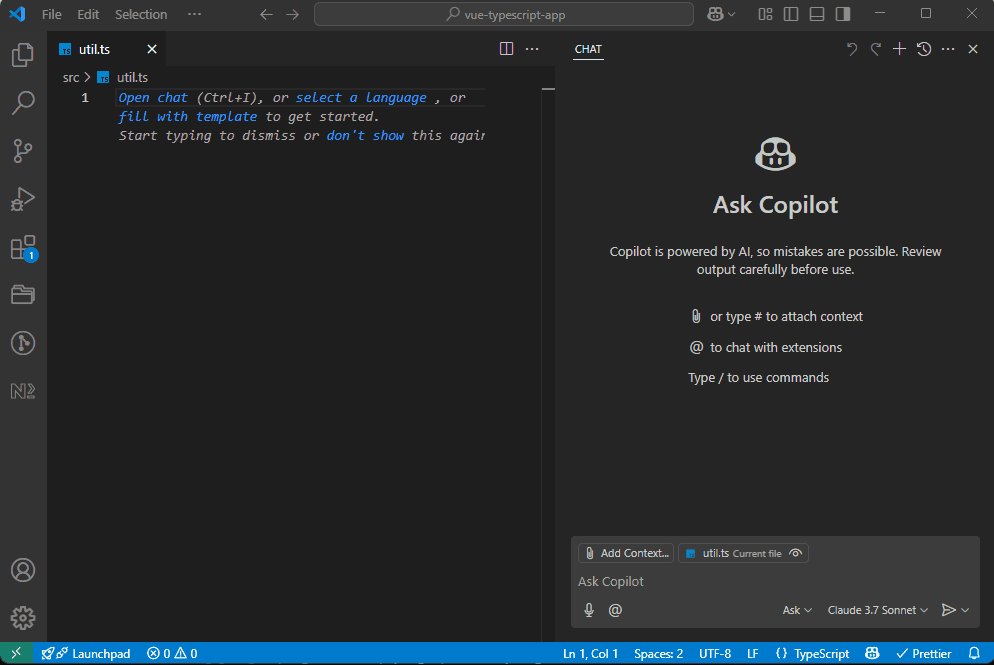Image resolution: width=994 pixels, height=665 pixels.
Task: Open Extensions view with update badge
Action: point(23,248)
